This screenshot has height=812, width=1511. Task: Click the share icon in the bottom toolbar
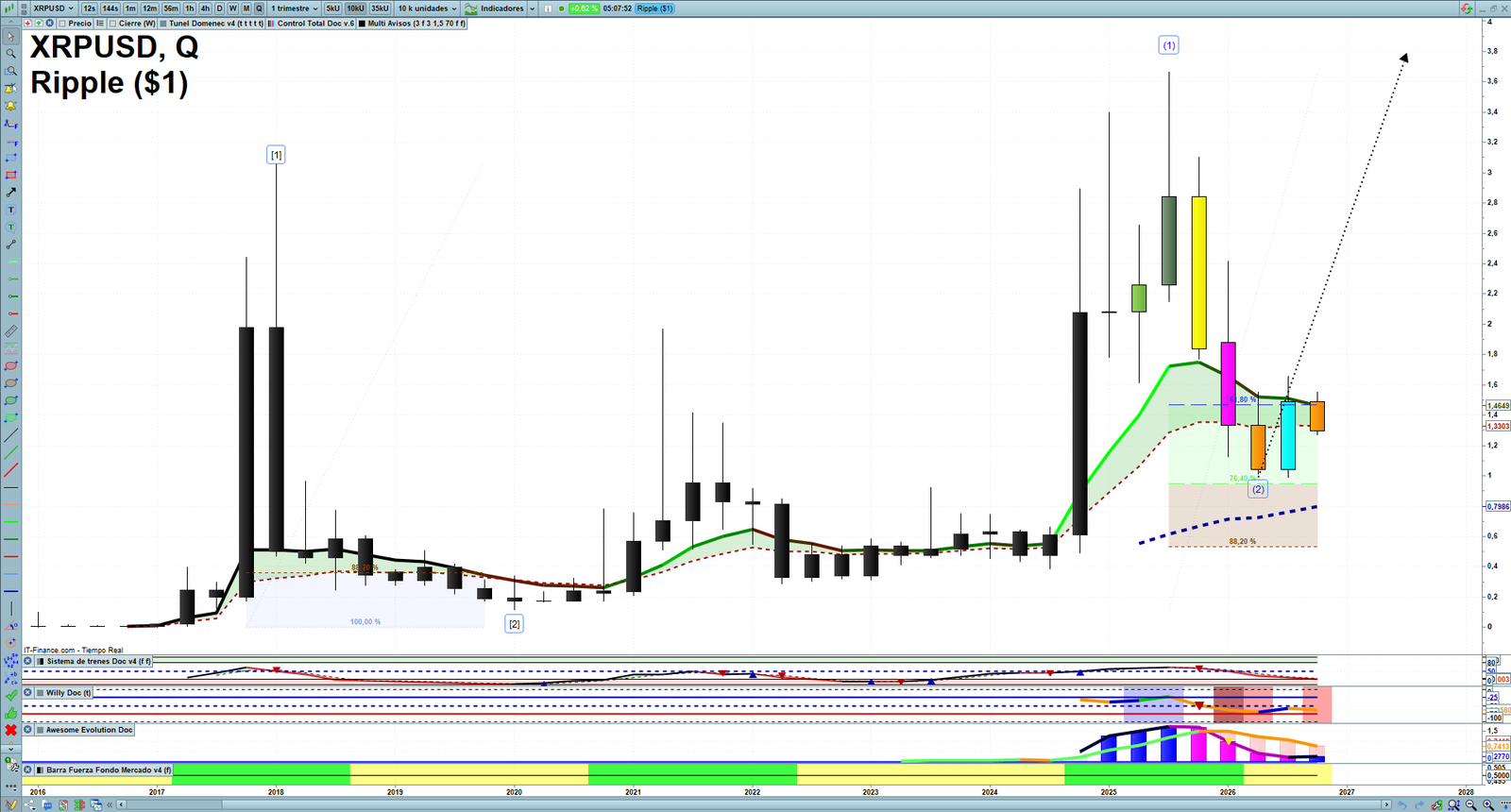28,804
